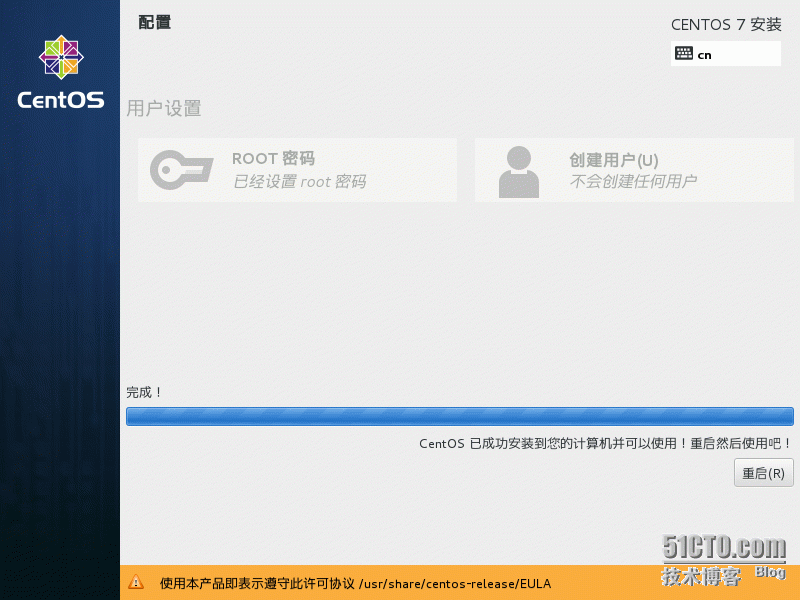Click the 已经设置 root 密码 status text
This screenshot has height=600, width=800.
[x=299, y=181]
